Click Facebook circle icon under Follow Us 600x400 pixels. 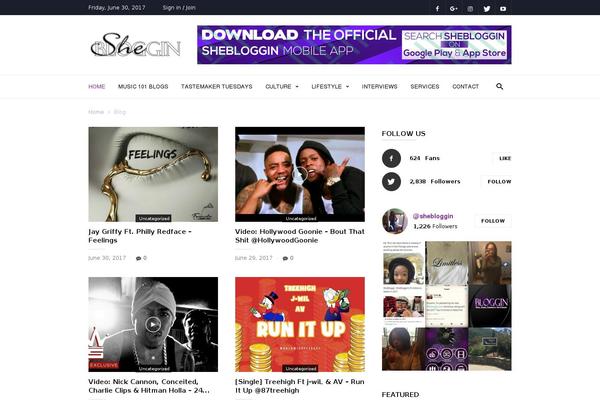point(391,158)
